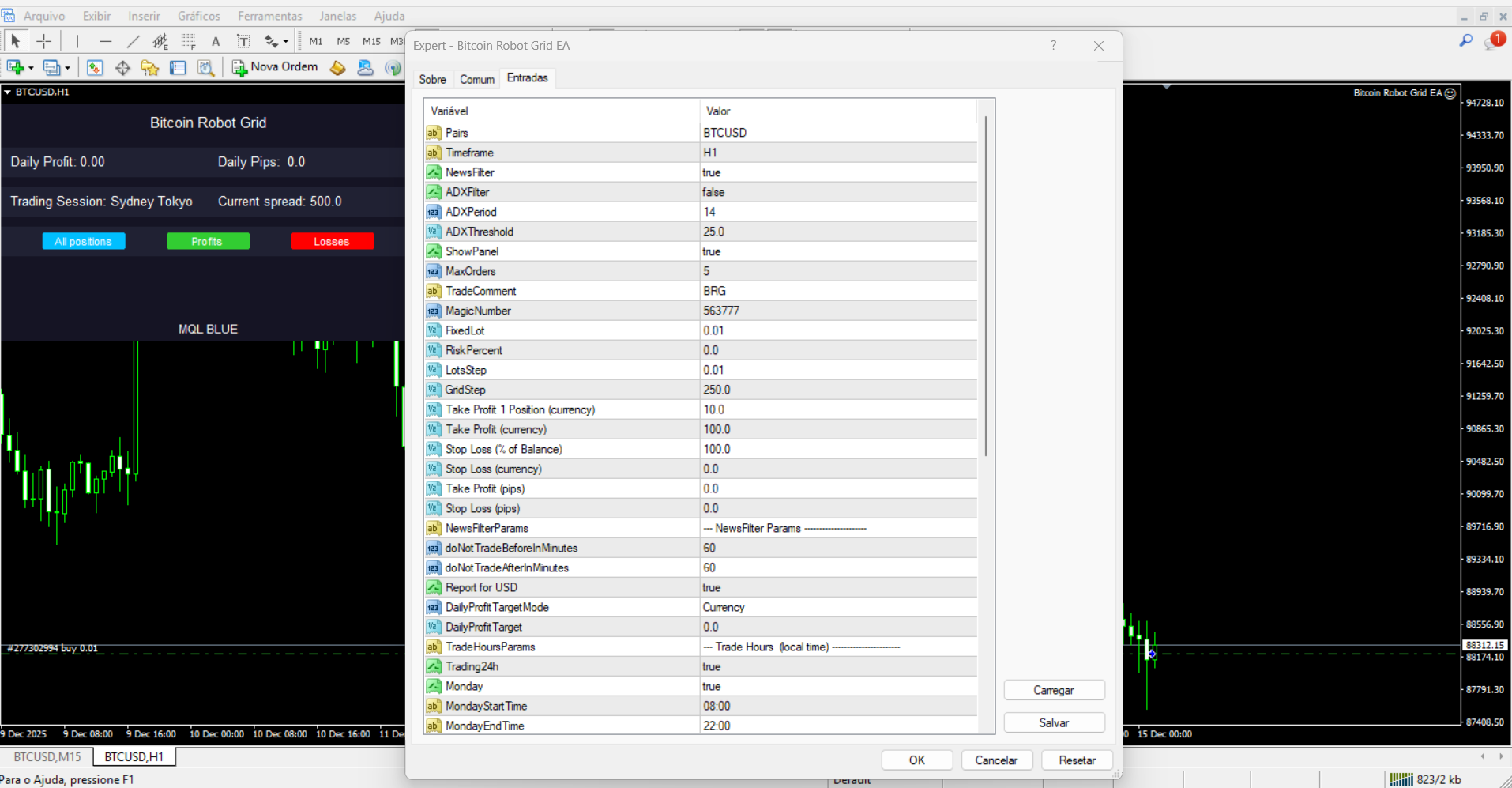The image size is (1512, 788).
Task: Select the trendline drawing tool
Action: pyautogui.click(x=133, y=41)
